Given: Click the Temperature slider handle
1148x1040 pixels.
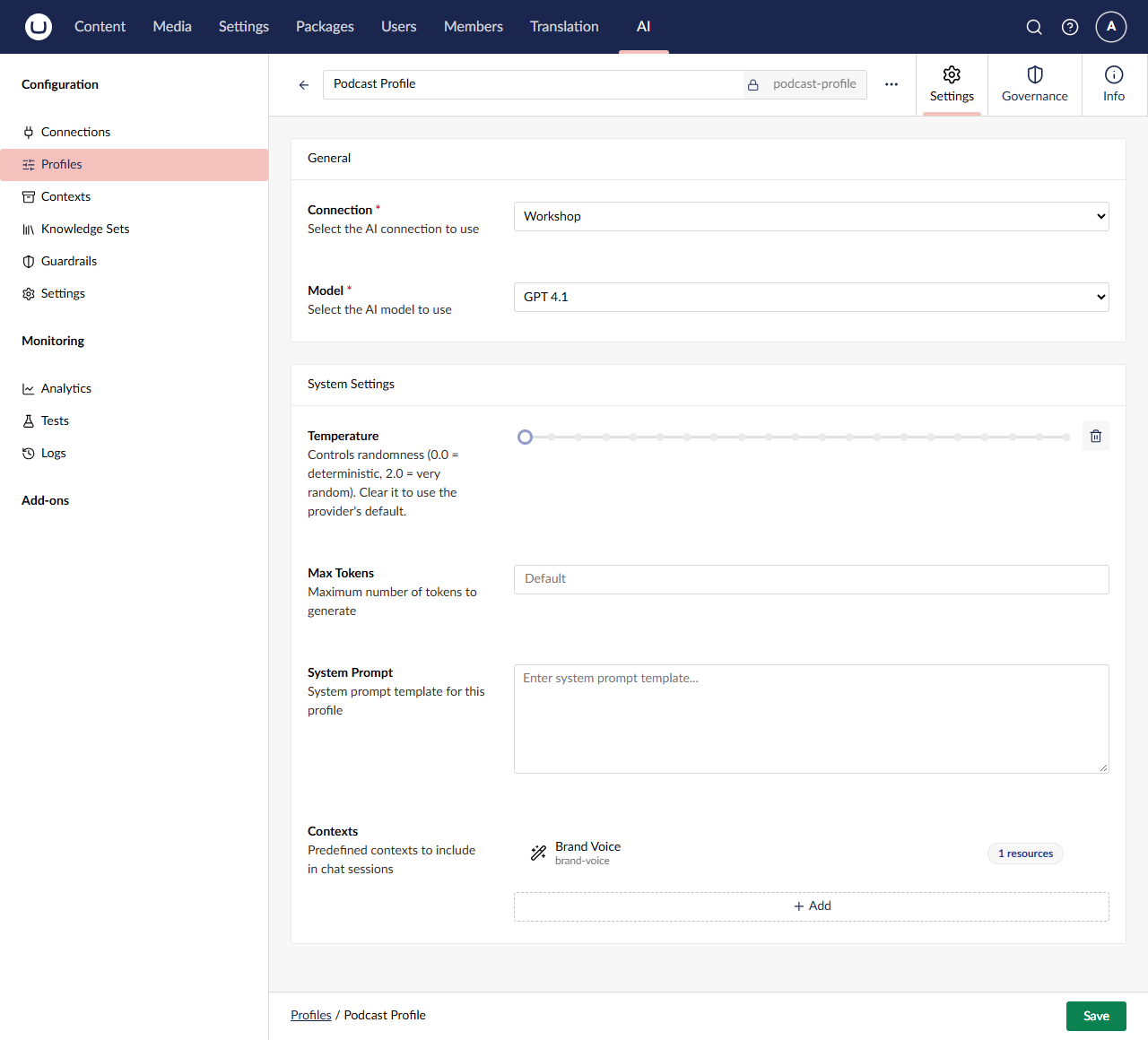Looking at the screenshot, I should 526,438.
